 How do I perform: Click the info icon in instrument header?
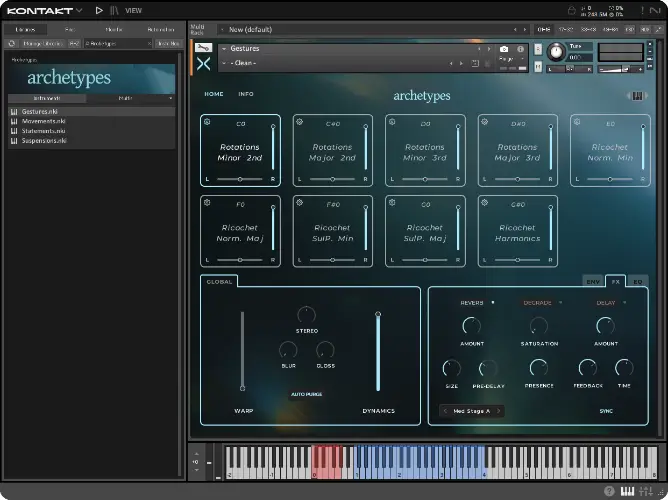point(520,49)
